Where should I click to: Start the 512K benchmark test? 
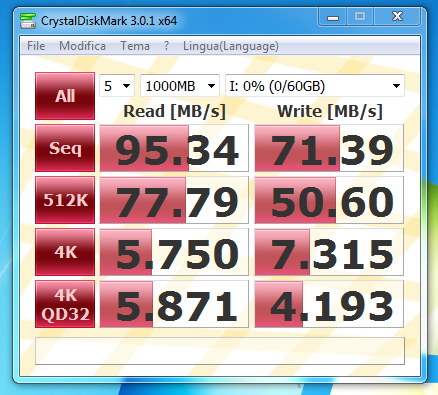(65, 200)
